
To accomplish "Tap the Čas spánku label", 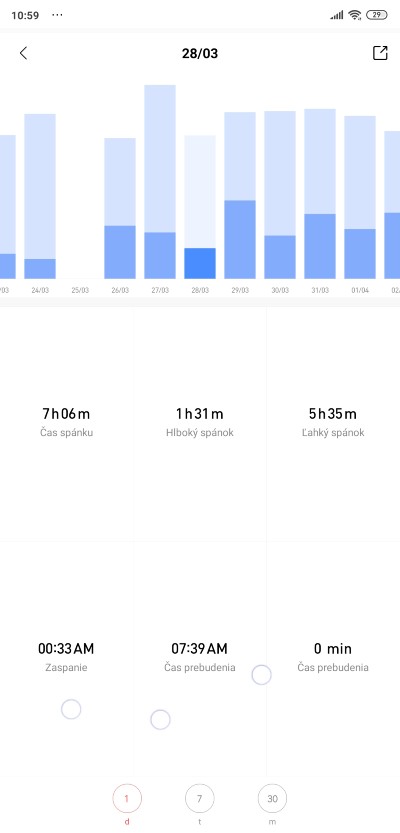I will tap(66, 432).
